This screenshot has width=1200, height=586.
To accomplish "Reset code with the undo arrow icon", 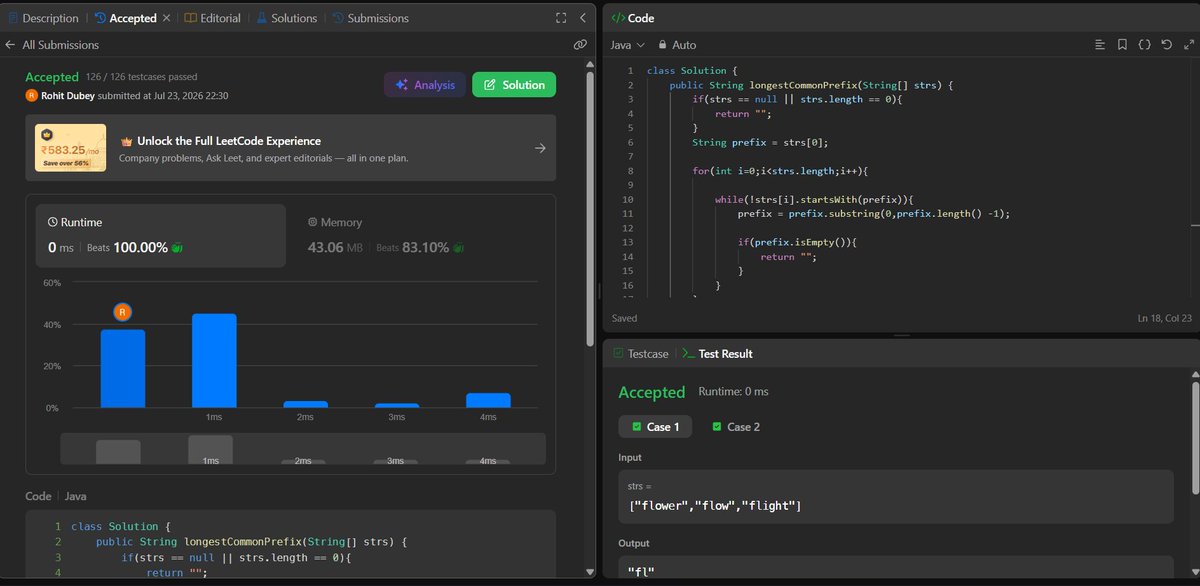I will 1166,45.
